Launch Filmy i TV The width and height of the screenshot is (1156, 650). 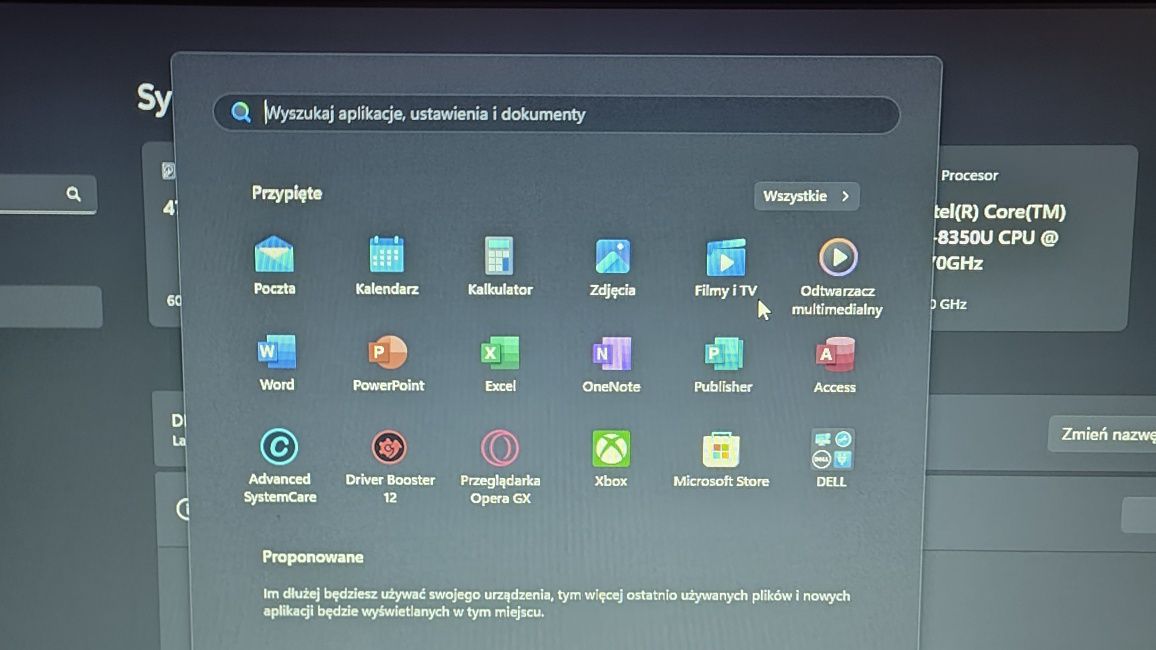725,268
